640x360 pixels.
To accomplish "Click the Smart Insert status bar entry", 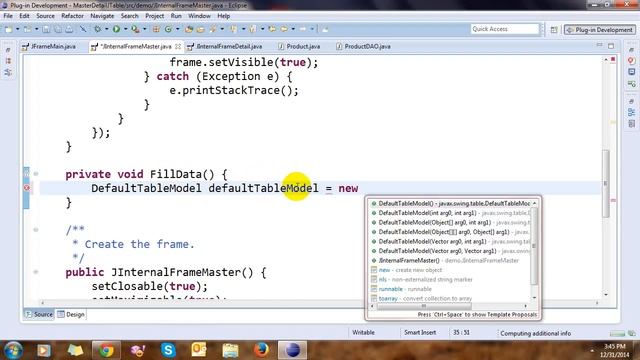I will [420, 333].
